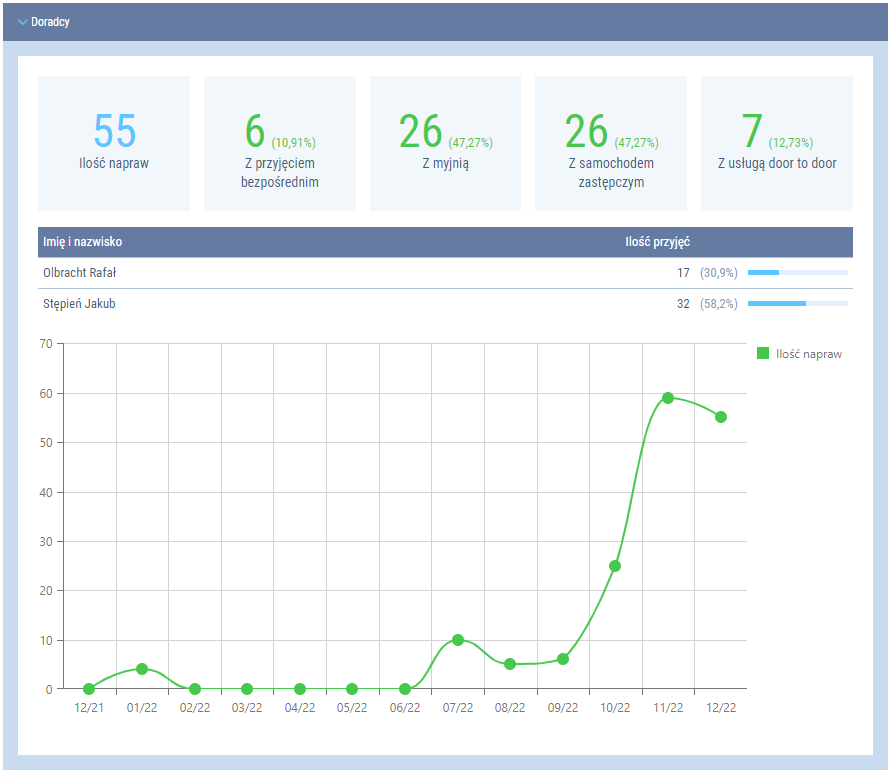The height and width of the screenshot is (773, 892).
Task: Open the Z samochodem zastępczym card
Action: point(611,143)
